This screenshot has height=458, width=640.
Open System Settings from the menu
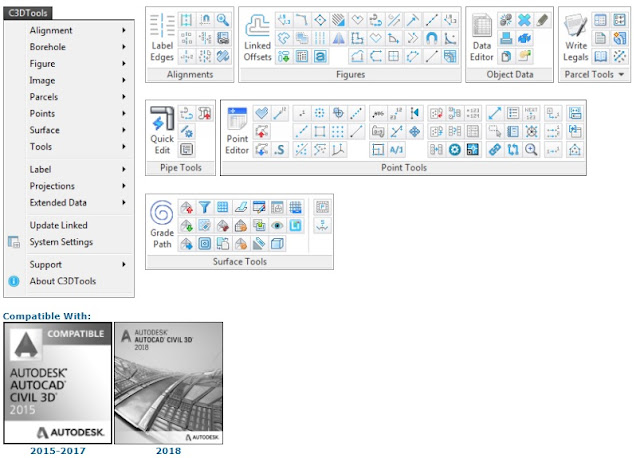point(69,242)
